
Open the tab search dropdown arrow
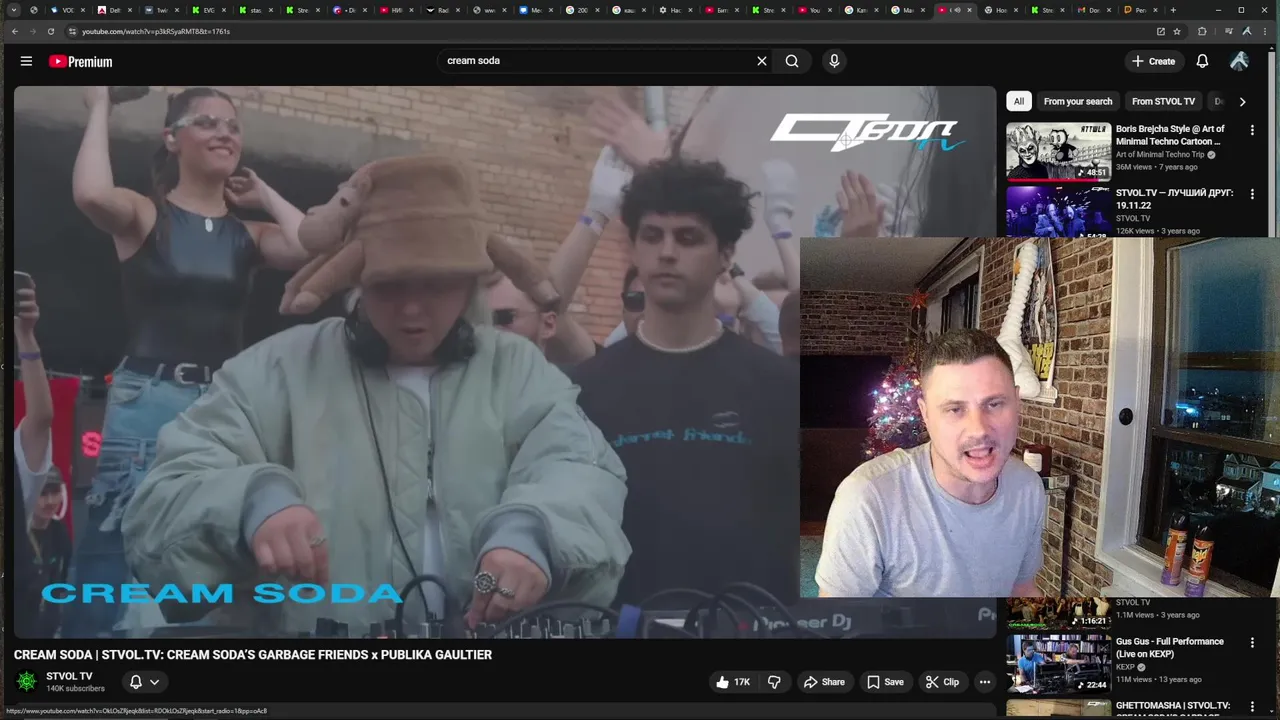pos(14,10)
